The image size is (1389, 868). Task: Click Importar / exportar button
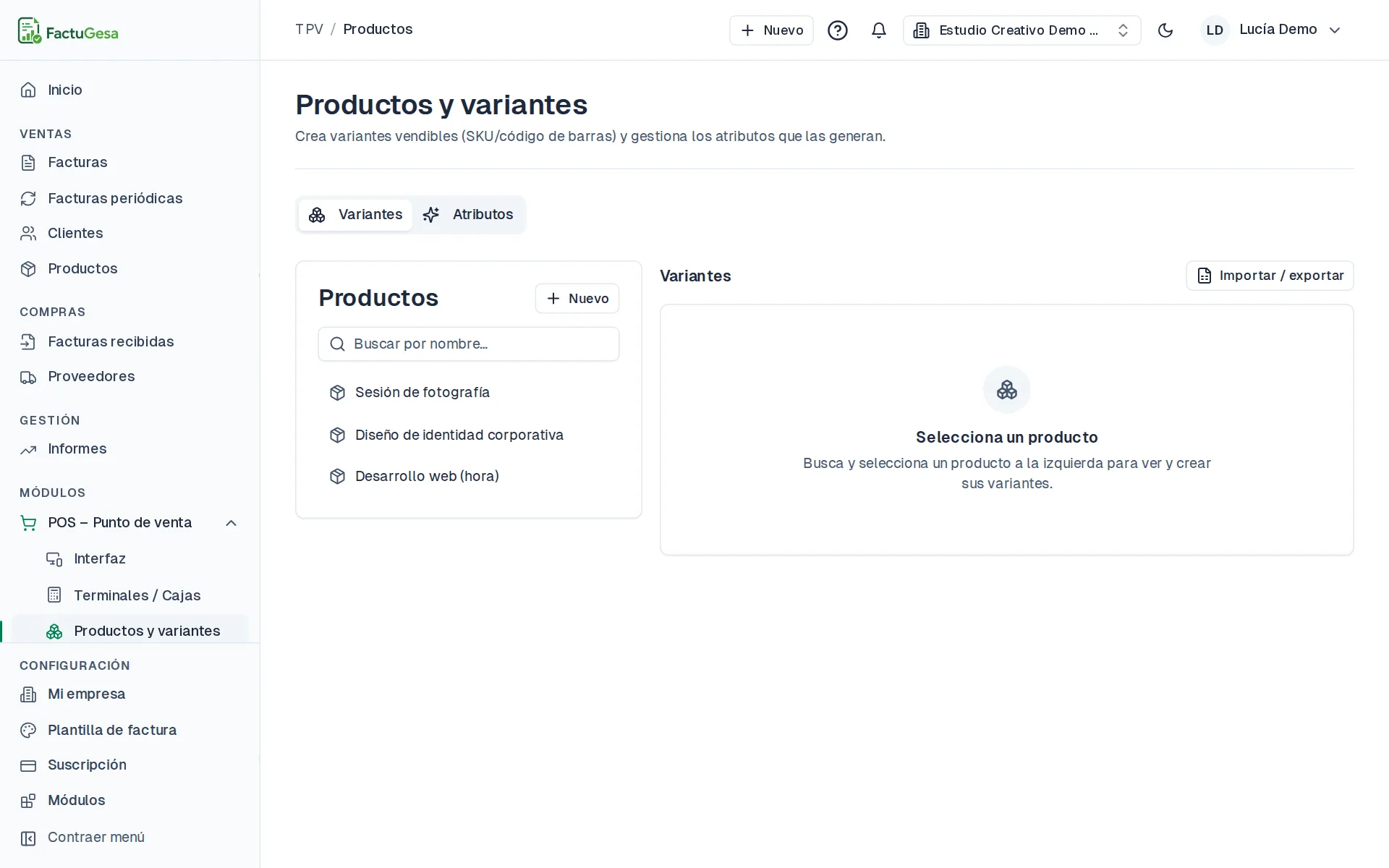(x=1270, y=276)
